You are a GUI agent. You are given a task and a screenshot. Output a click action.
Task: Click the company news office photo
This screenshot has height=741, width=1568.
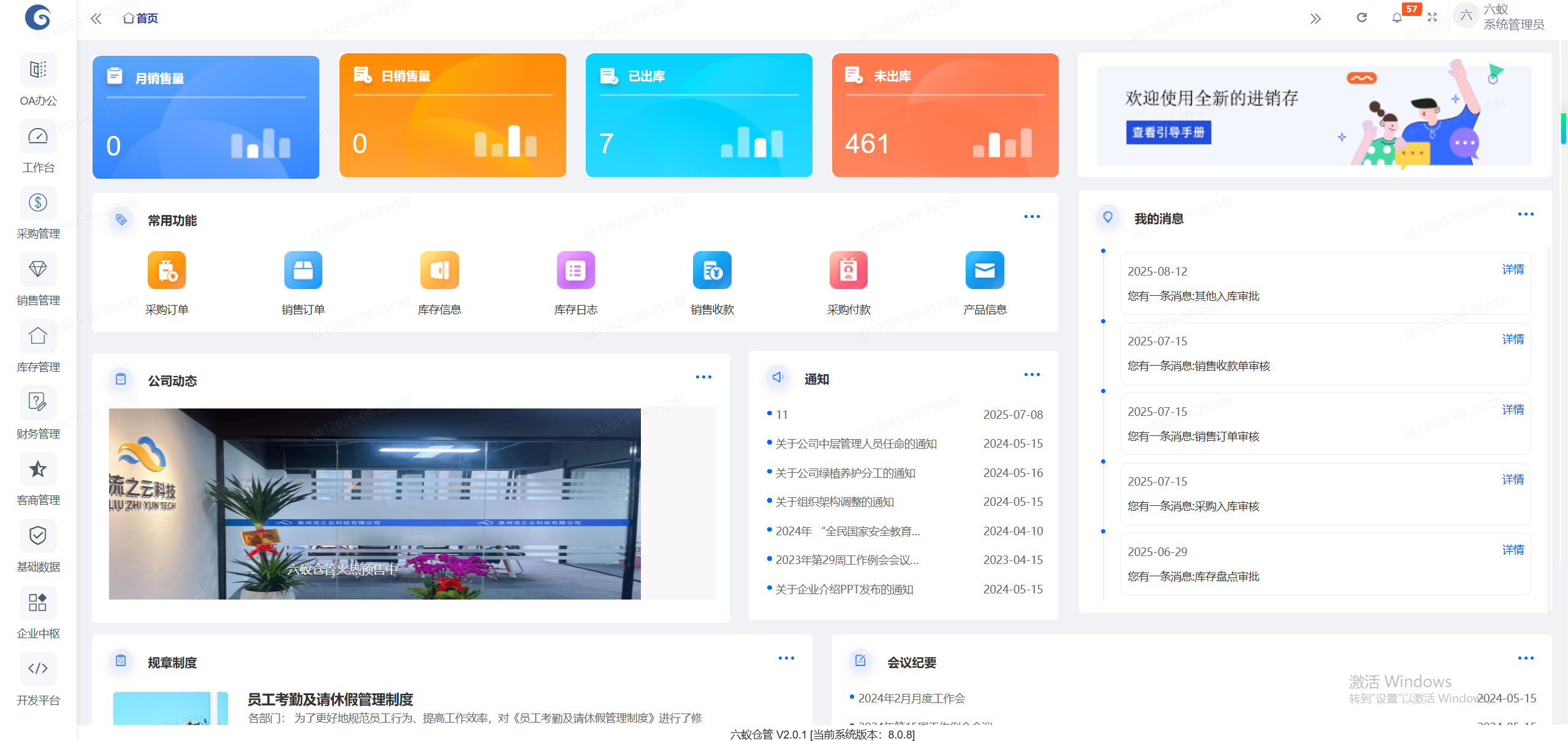374,503
